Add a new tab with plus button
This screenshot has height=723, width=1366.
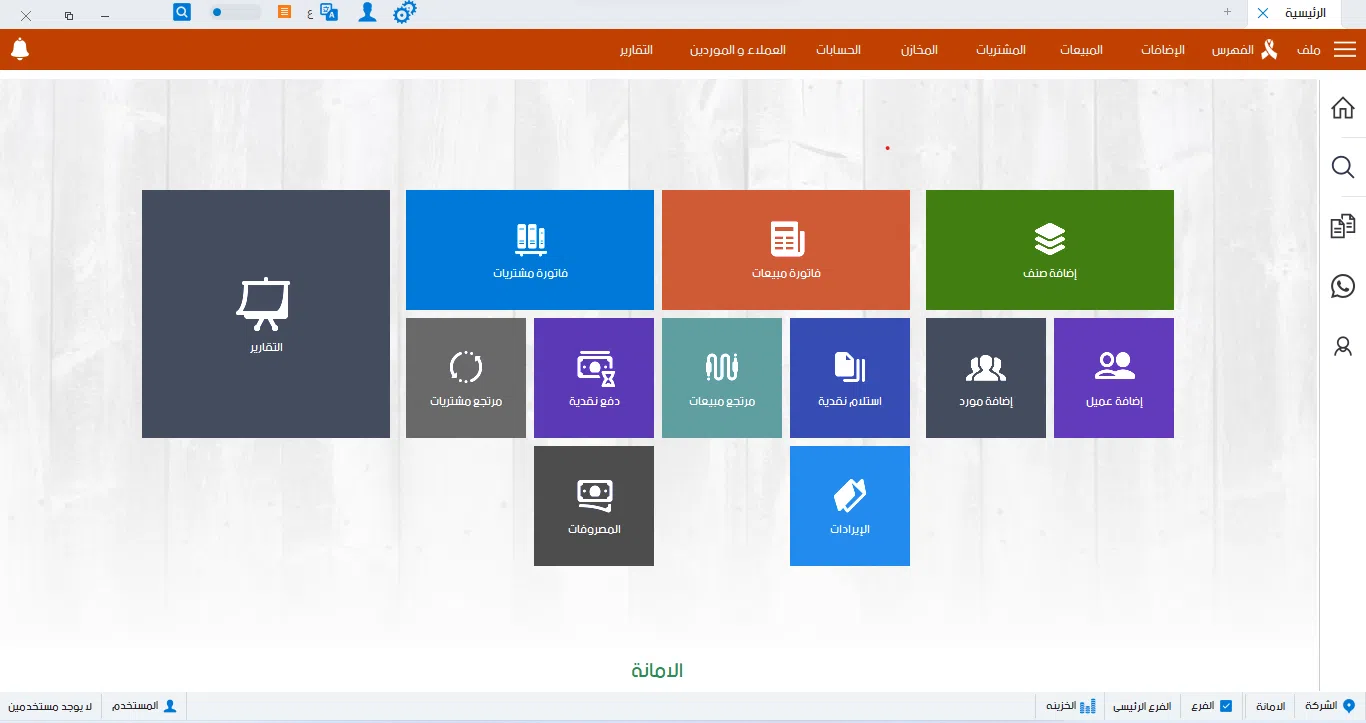(x=1227, y=12)
